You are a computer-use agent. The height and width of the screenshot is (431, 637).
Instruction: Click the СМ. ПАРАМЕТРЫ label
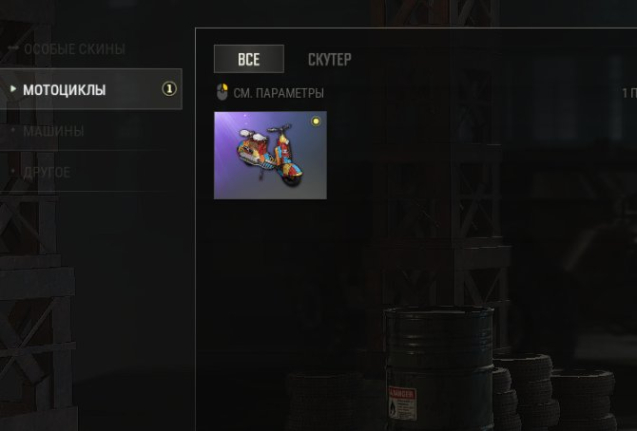click(x=279, y=93)
